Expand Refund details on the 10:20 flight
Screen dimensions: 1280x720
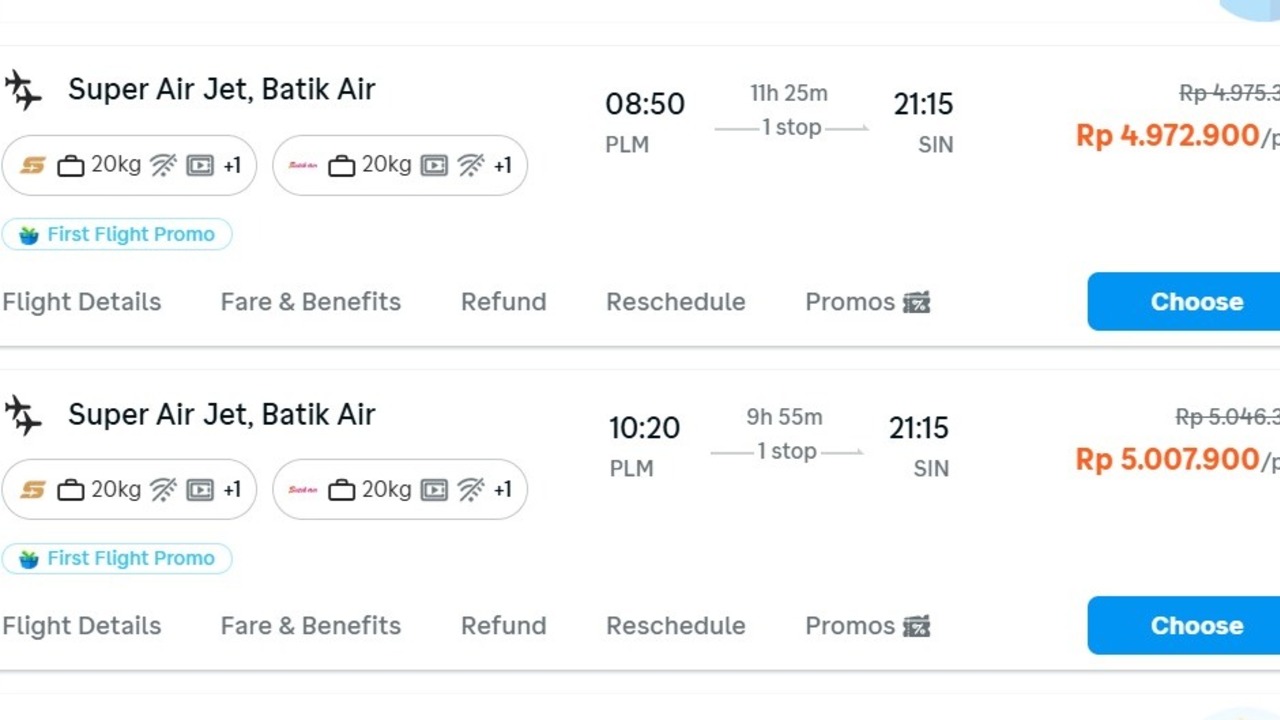tap(503, 626)
